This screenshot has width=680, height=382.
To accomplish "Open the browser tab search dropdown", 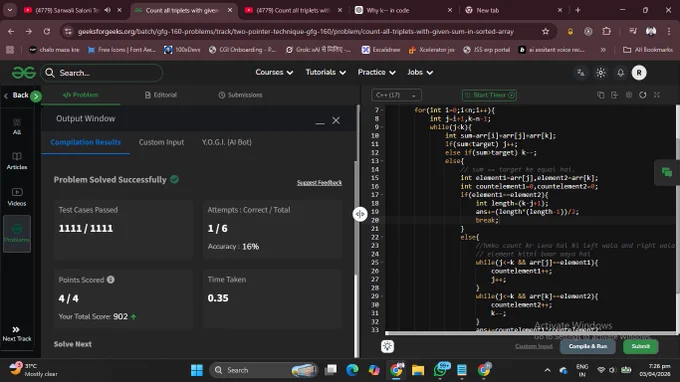I will click(x=10, y=10).
